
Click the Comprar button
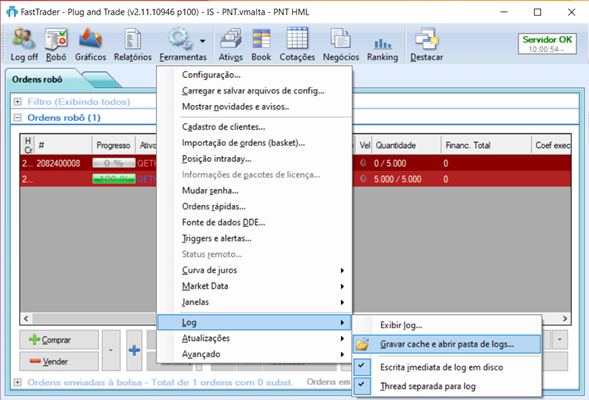[59, 340]
